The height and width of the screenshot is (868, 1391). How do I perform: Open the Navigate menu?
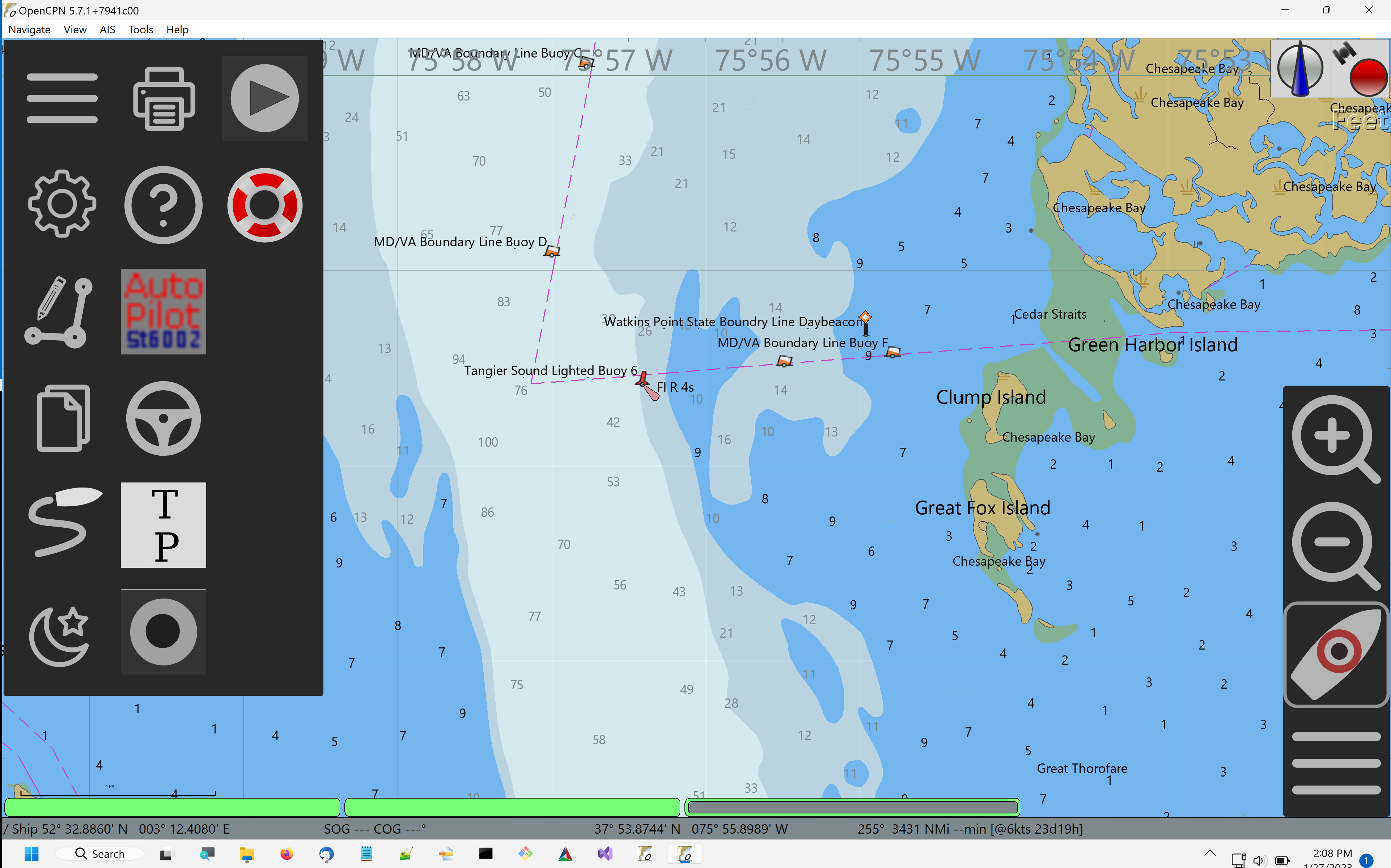click(29, 29)
